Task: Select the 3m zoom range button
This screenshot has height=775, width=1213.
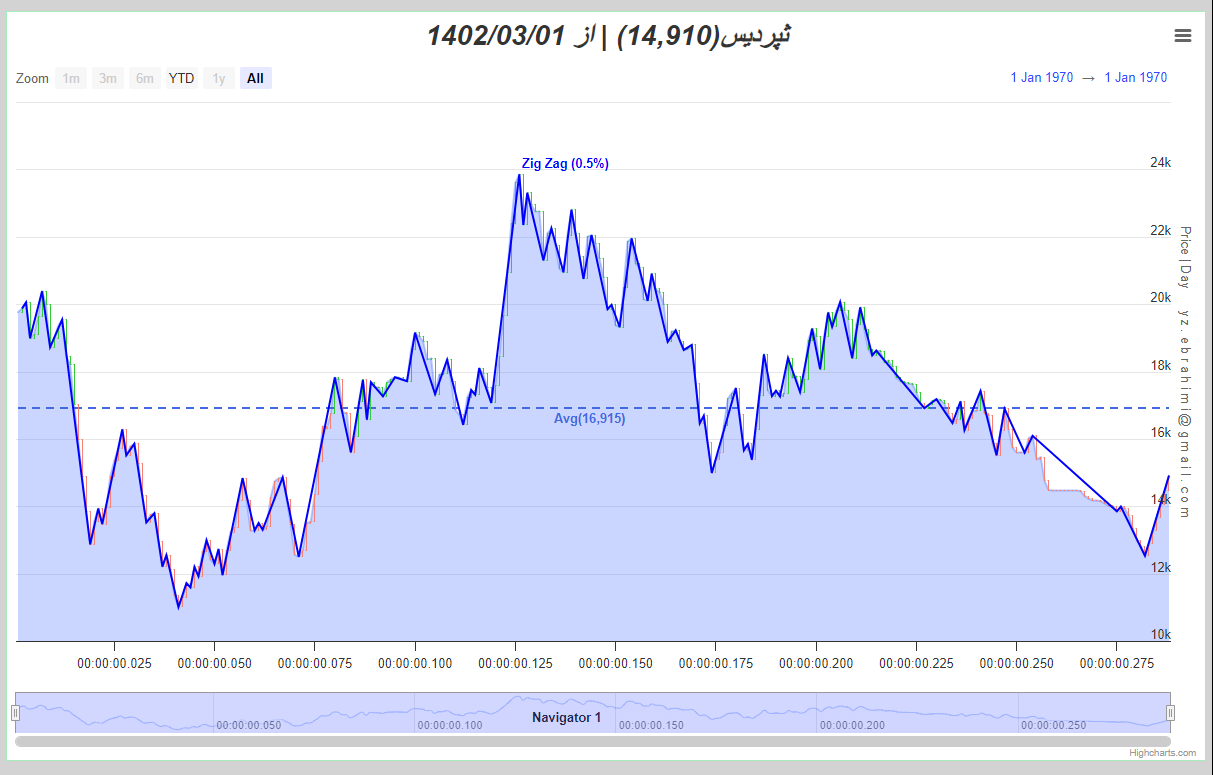Action: pos(108,78)
